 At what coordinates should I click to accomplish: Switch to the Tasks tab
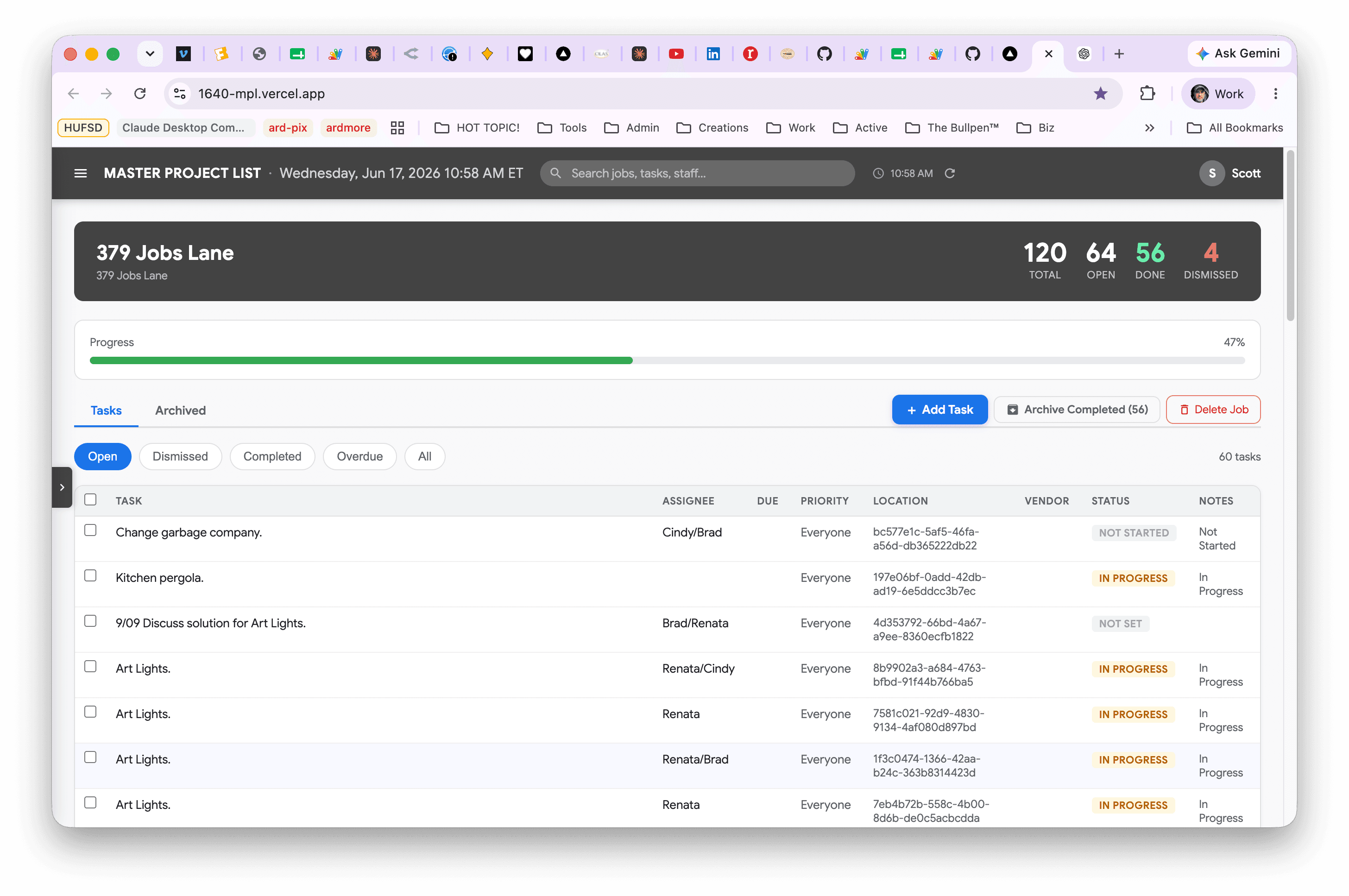point(106,410)
